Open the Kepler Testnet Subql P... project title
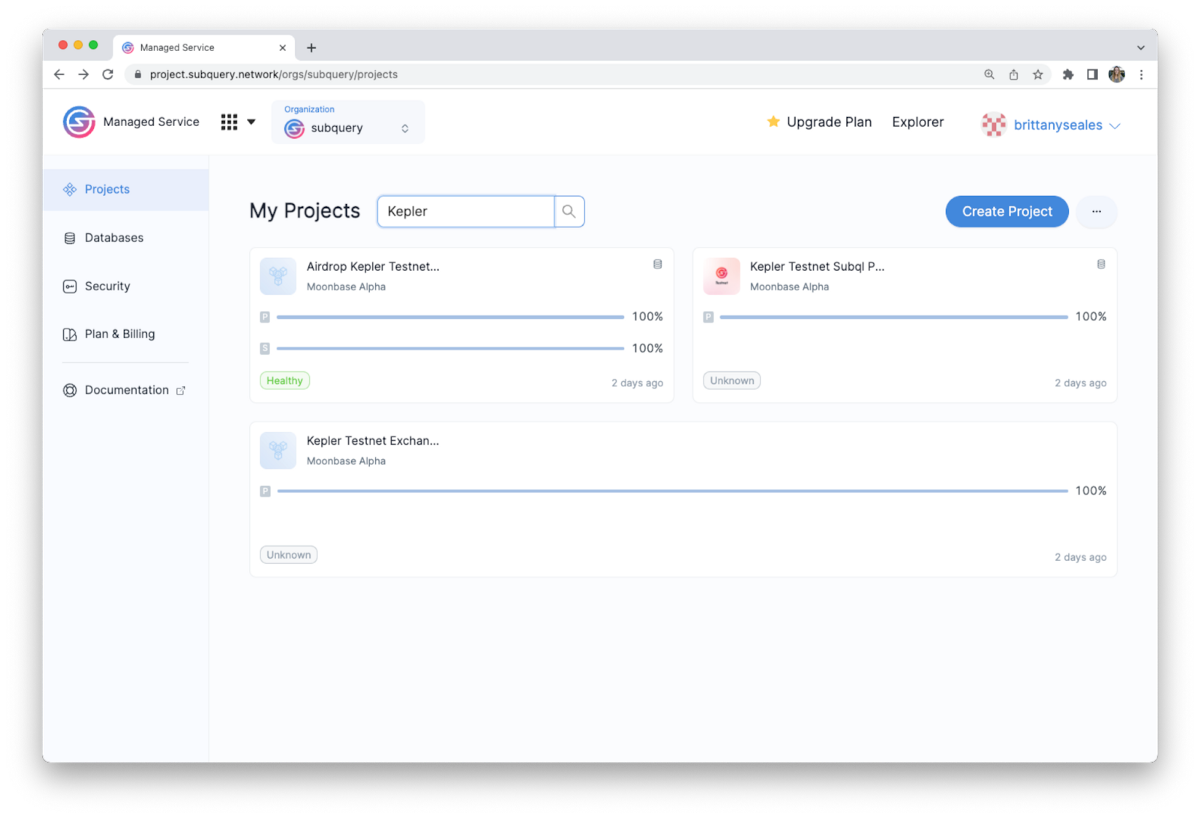1200x818 pixels. 817,266
